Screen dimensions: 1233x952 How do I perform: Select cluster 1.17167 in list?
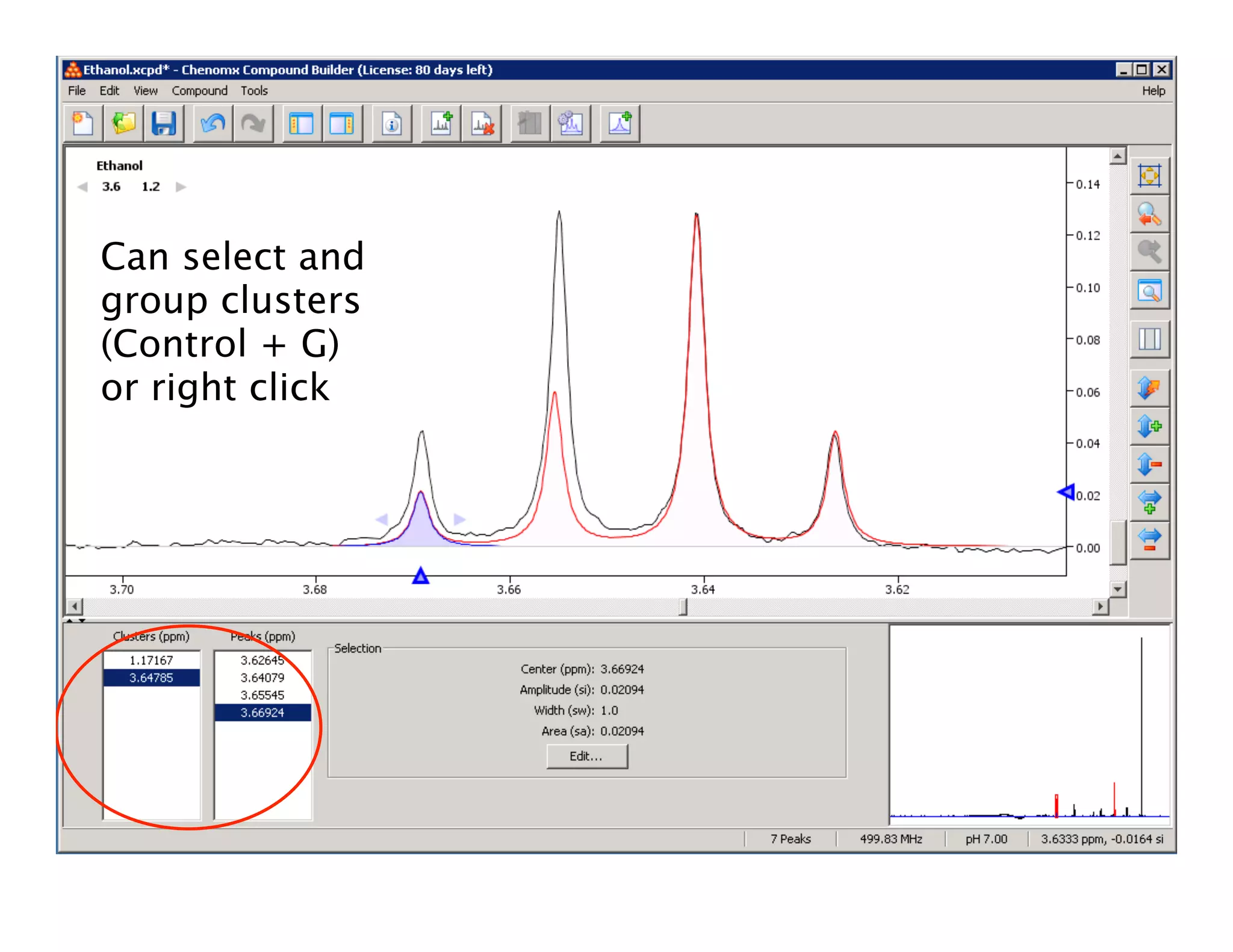coord(151,661)
